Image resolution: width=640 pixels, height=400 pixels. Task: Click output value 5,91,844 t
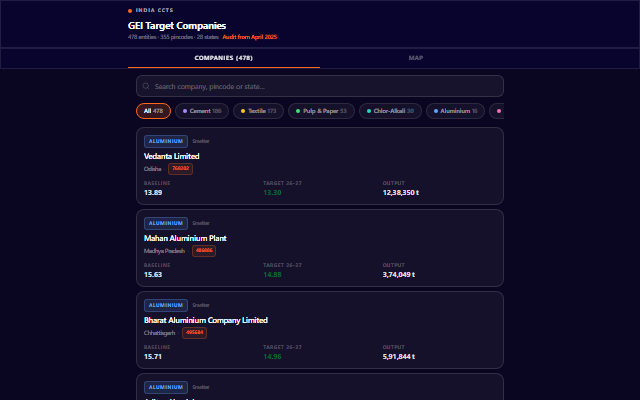pos(398,357)
